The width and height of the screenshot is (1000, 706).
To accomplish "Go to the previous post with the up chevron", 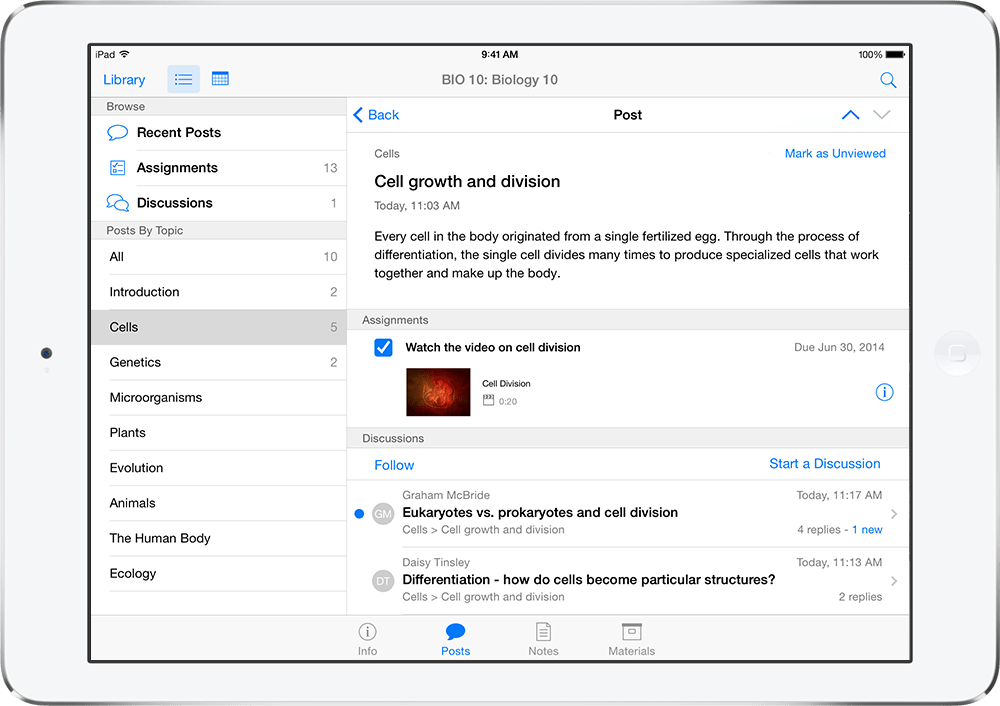I will tap(850, 114).
